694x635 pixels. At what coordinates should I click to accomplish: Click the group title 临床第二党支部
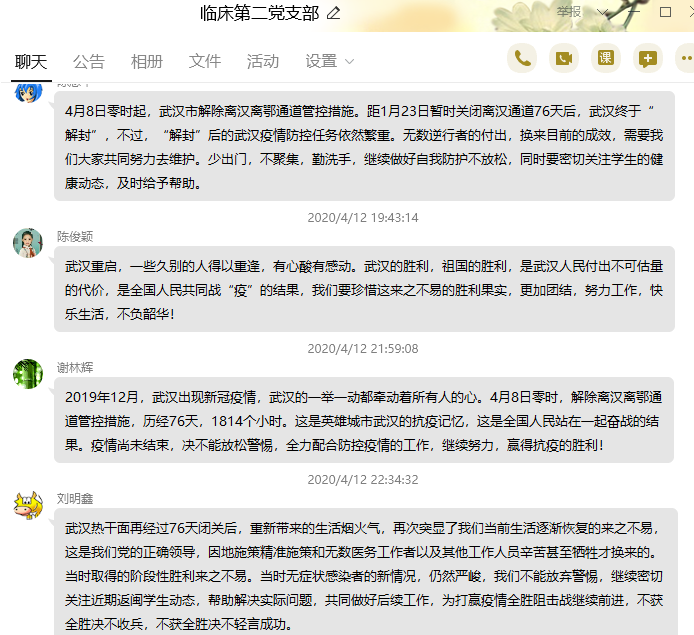pyautogui.click(x=259, y=13)
